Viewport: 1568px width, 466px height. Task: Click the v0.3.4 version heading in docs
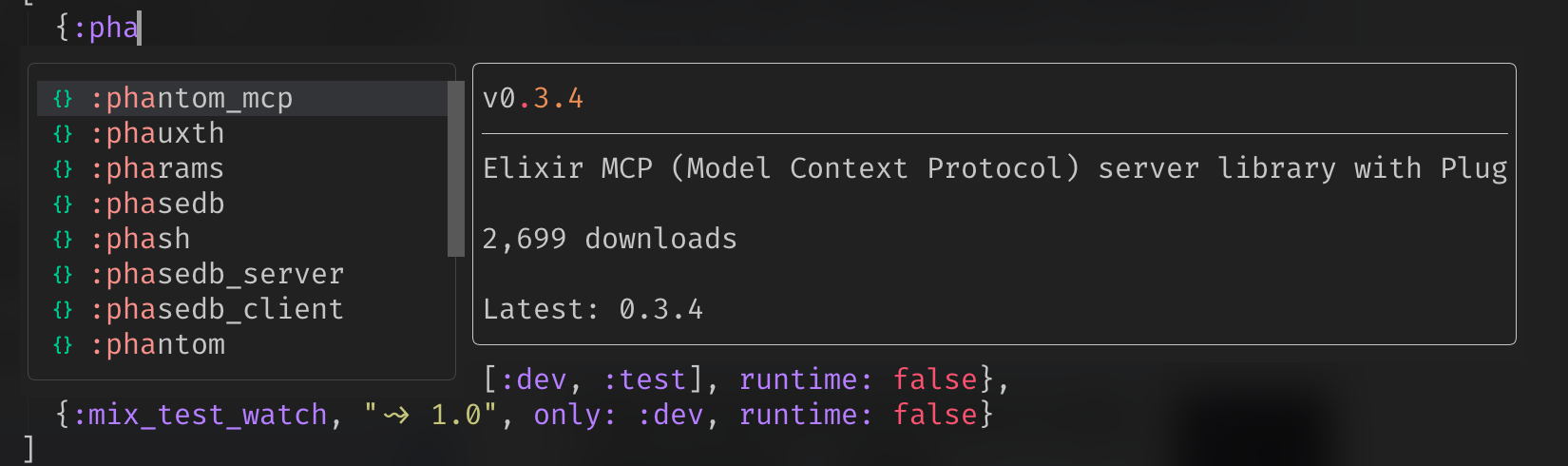pyautogui.click(x=533, y=99)
